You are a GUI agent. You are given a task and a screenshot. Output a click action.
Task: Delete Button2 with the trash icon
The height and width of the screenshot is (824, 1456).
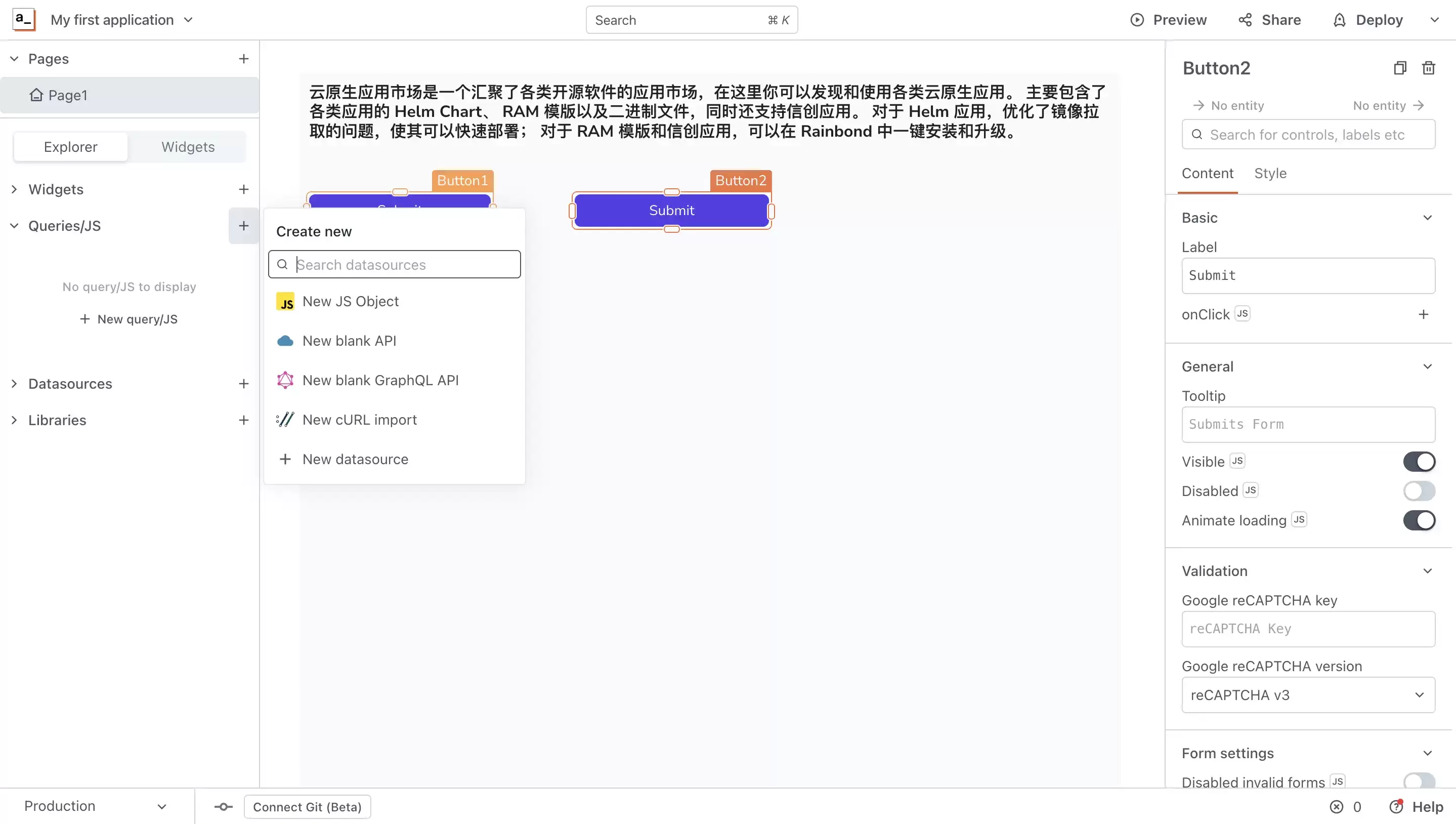[1428, 68]
